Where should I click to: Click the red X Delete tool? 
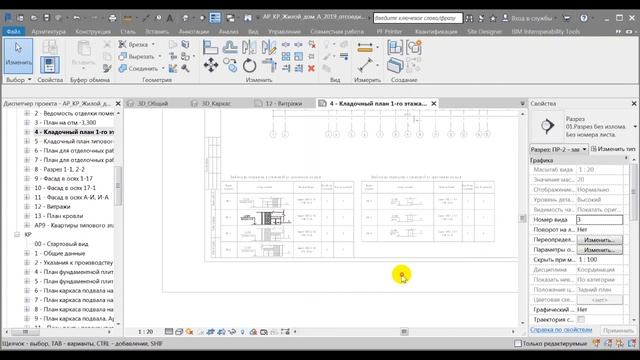[x=311, y=68]
